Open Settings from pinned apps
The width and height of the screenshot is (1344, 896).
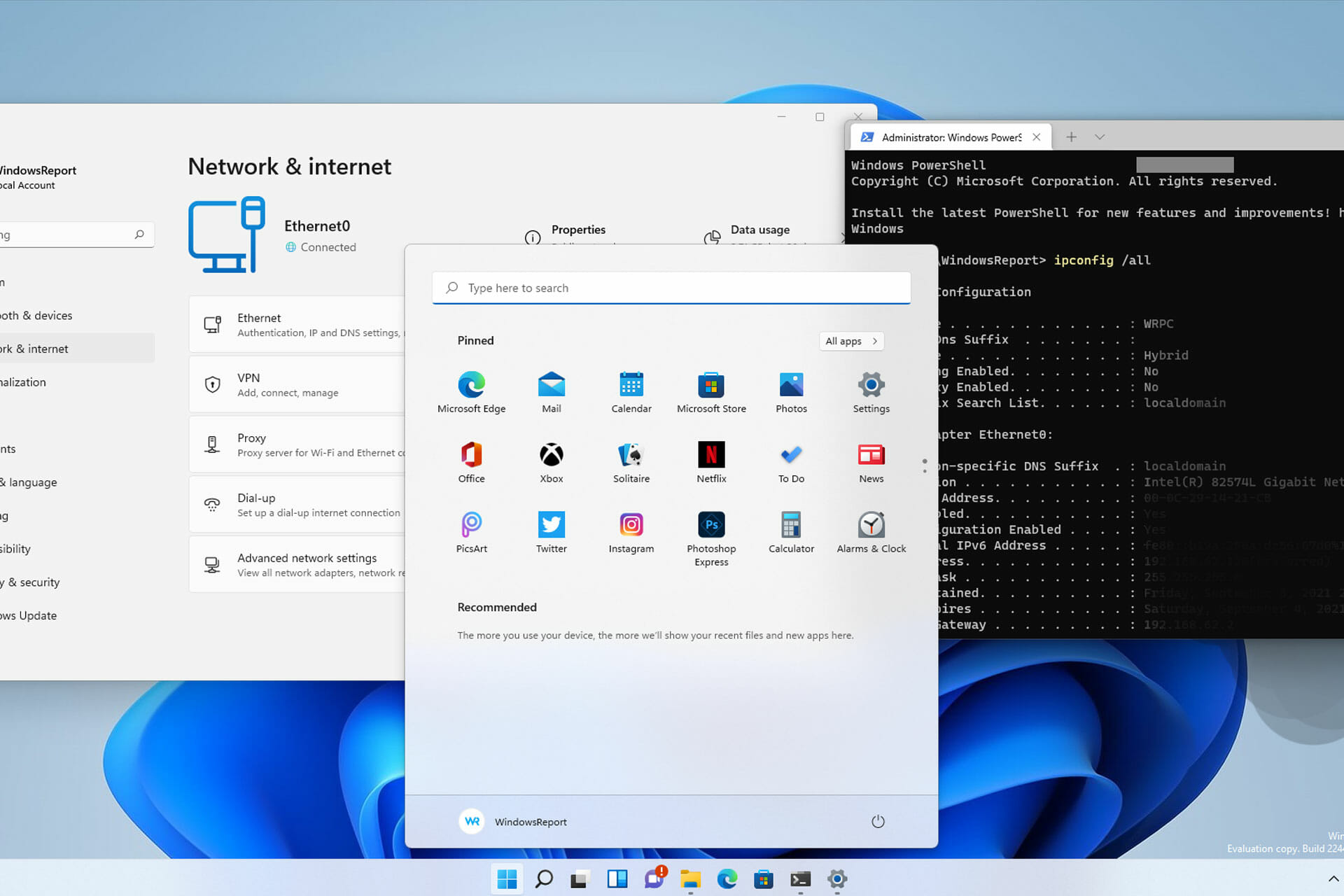point(871,393)
